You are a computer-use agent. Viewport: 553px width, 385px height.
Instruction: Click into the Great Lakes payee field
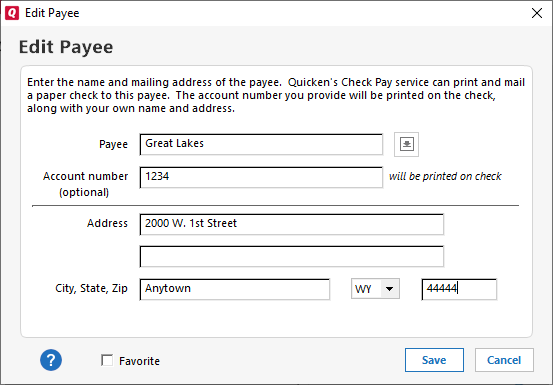tap(261, 144)
